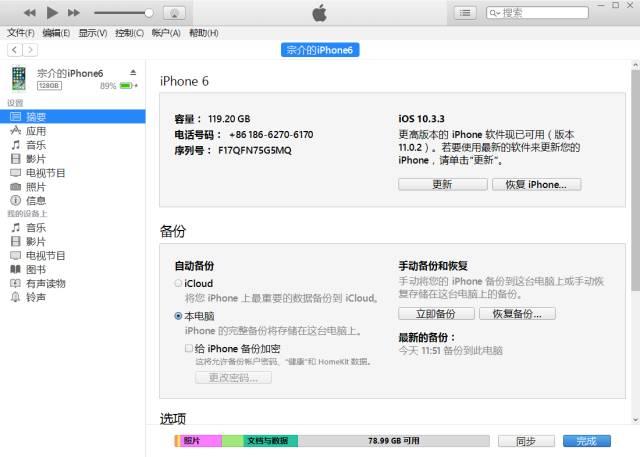Open 信息 info in the sidebar
The width and height of the screenshot is (640, 457).
pos(36,201)
